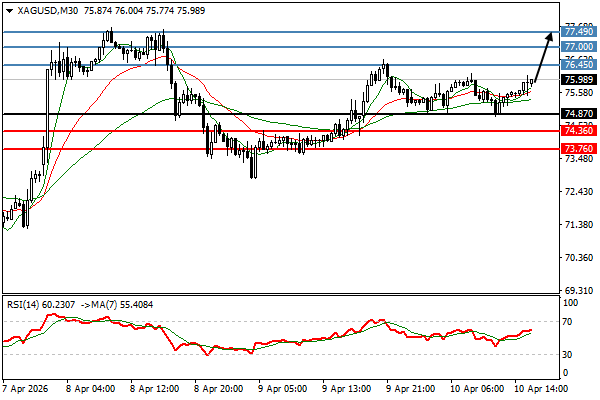Click the 77.000 blue price label
The image size is (600, 400).
pos(578,47)
